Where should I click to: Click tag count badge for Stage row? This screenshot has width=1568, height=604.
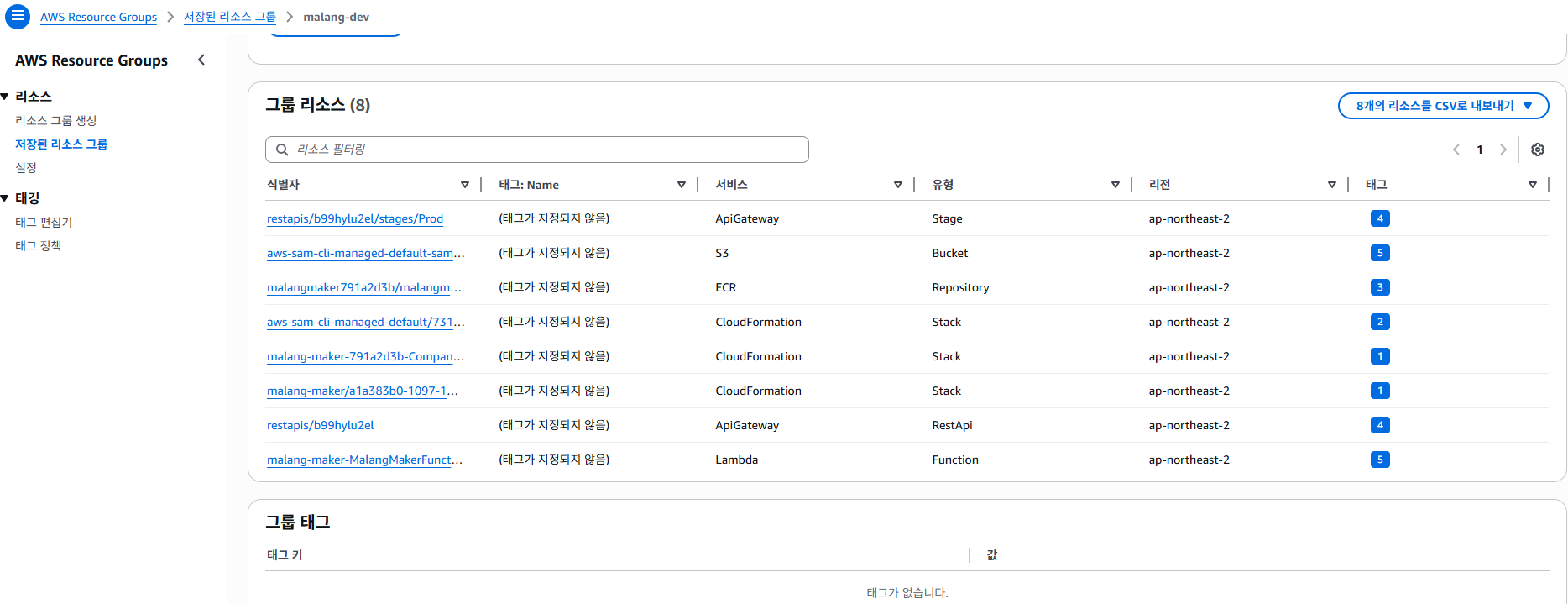coord(1380,218)
